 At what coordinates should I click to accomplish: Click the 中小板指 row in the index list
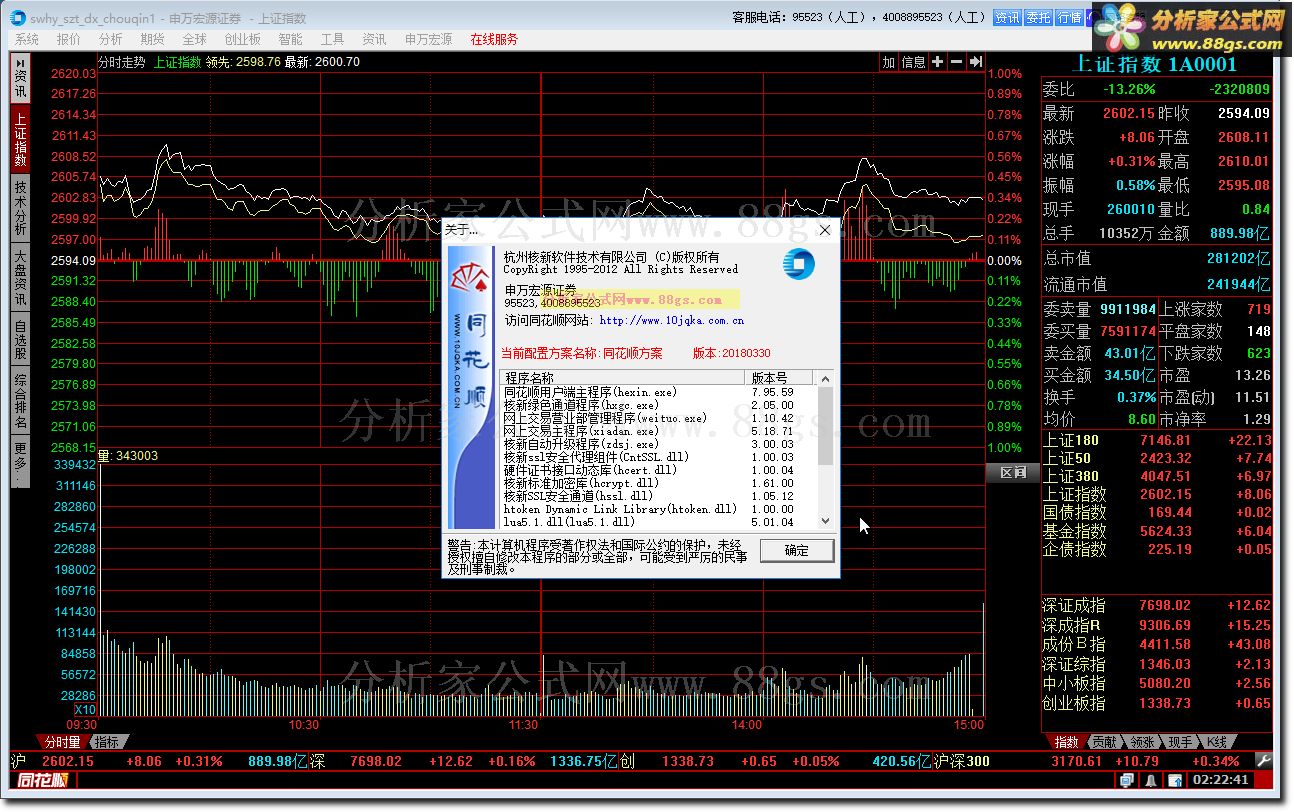coord(1157,683)
